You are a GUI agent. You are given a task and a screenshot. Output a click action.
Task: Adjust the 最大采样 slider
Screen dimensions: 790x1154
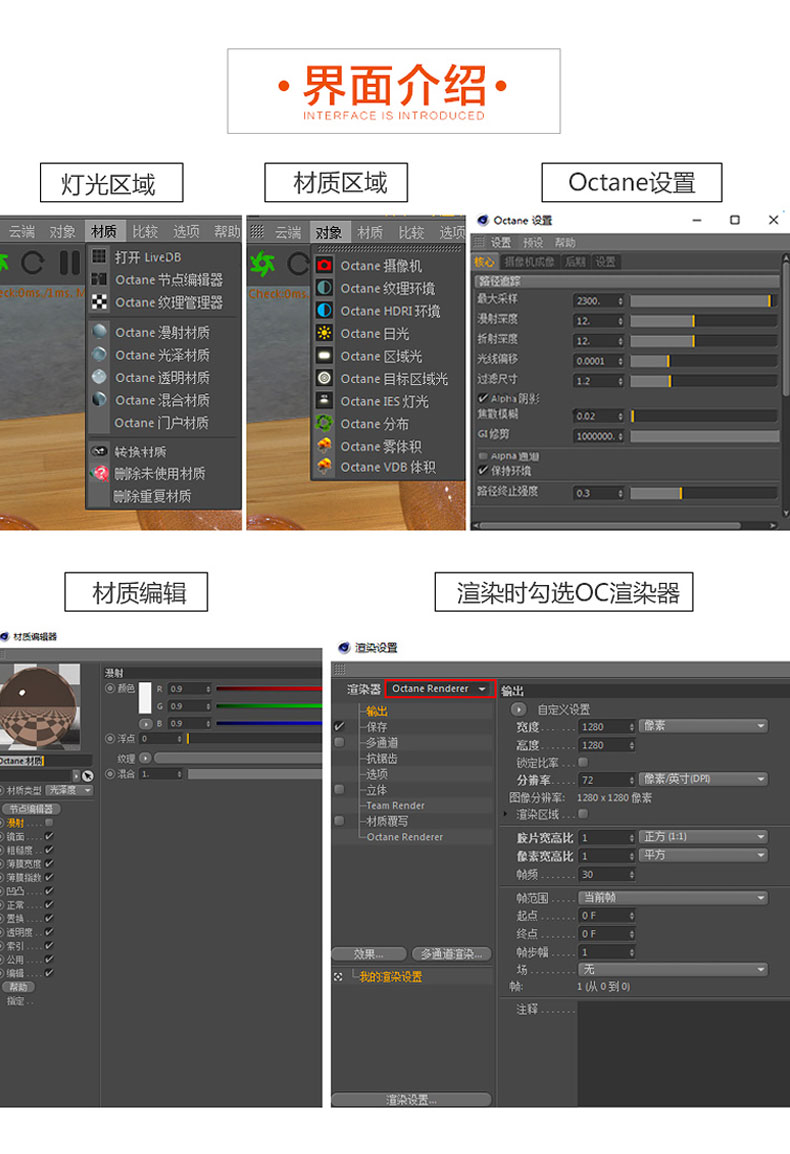point(704,300)
